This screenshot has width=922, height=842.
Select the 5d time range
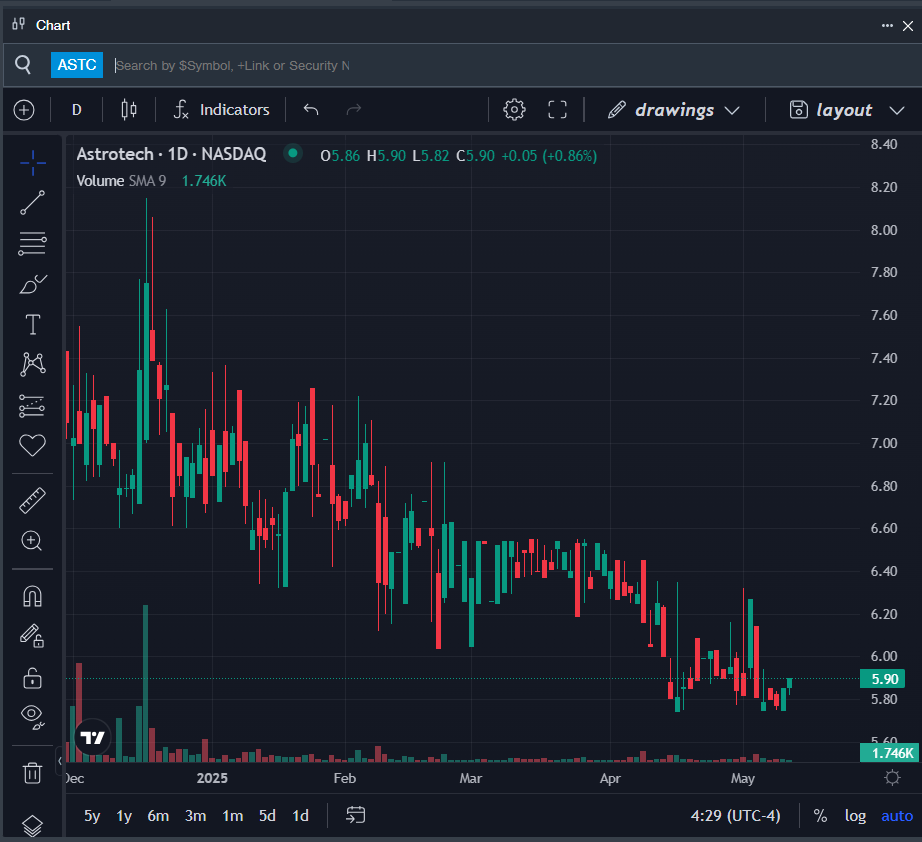(x=267, y=816)
